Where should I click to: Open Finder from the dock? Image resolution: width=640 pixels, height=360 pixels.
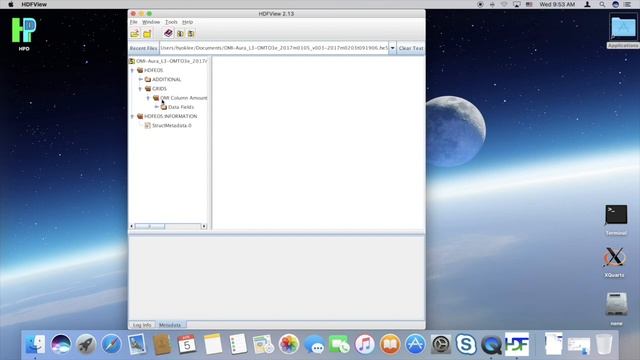35,344
